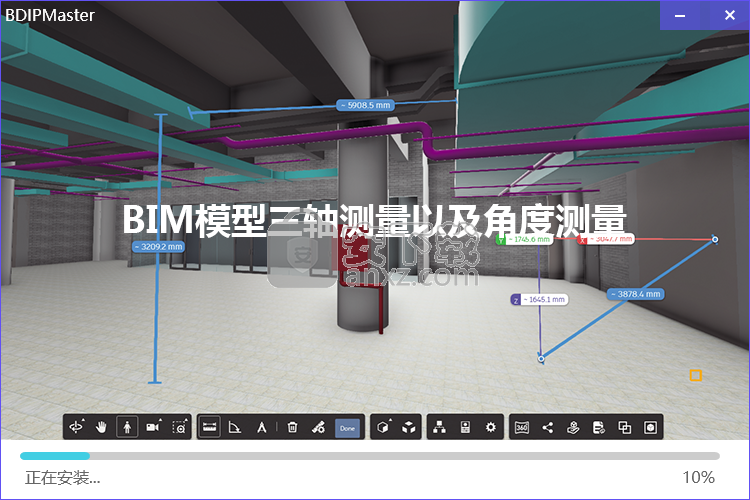Viewport: 750px width, 500px height.
Task: Select the Pan hand tool
Action: 101,427
